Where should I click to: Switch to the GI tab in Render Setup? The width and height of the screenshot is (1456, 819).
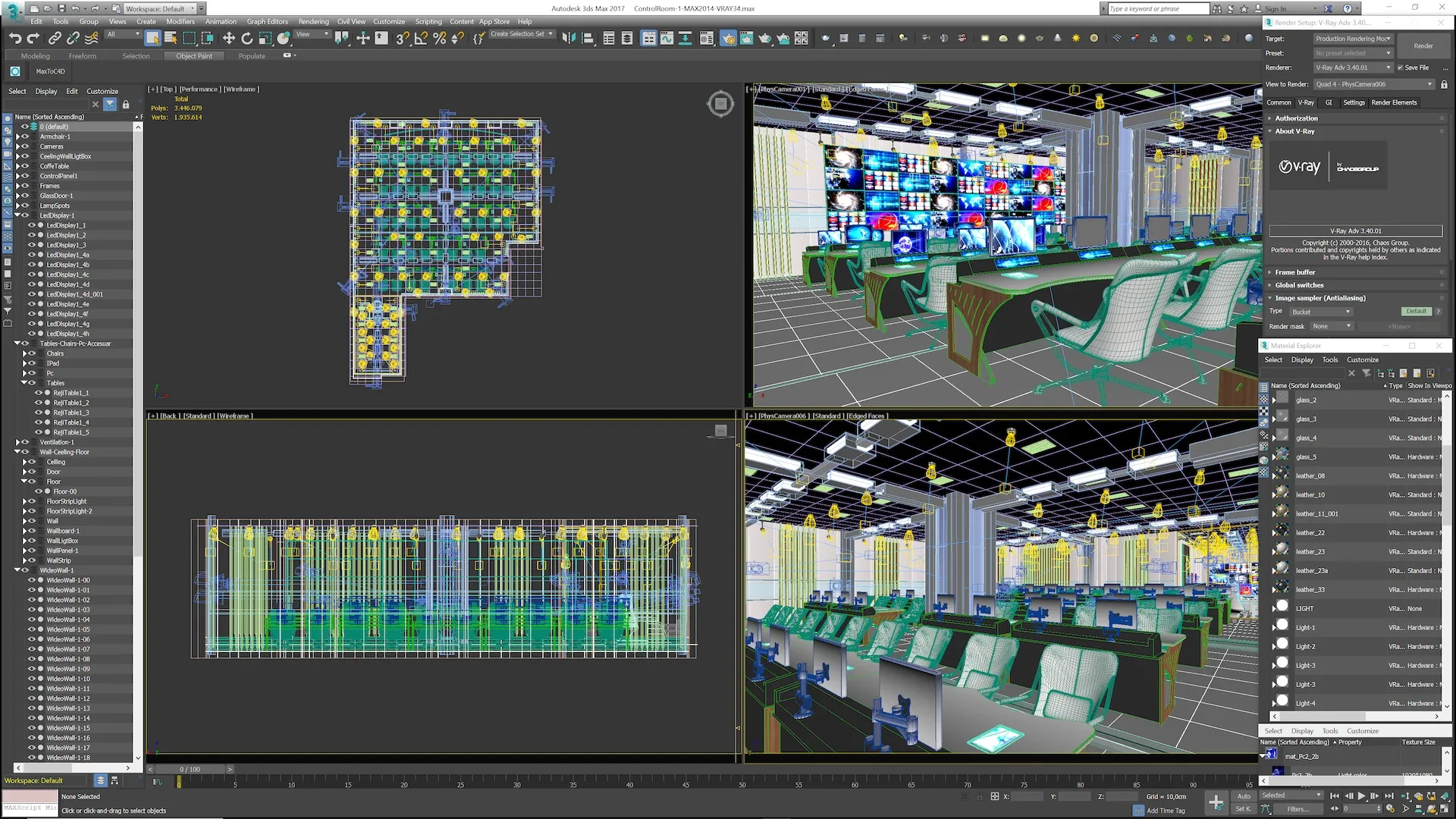(1329, 102)
